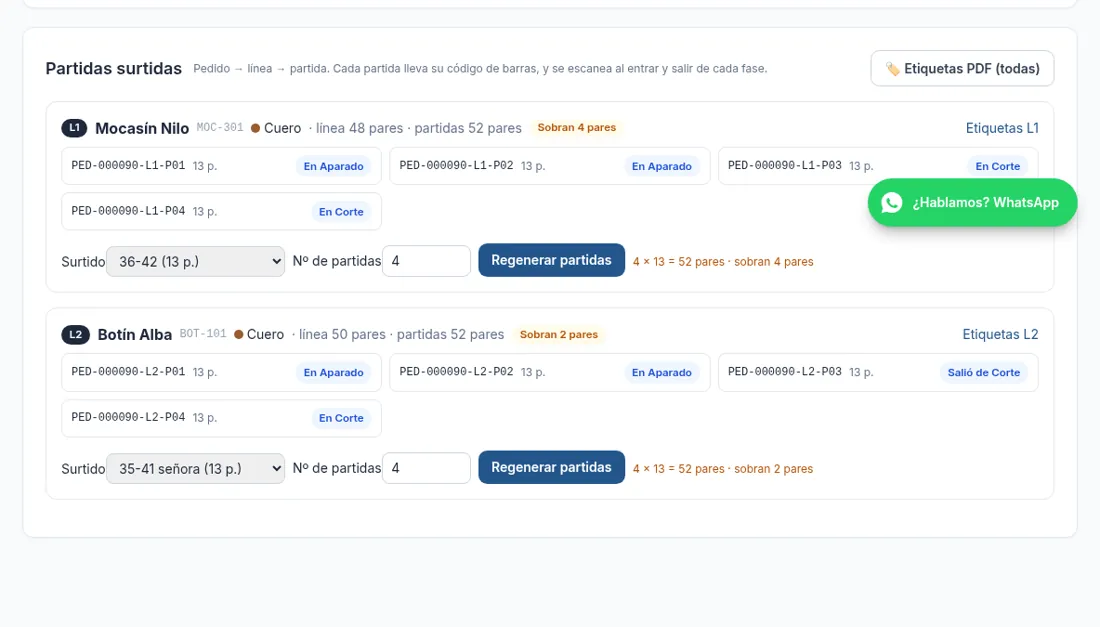Select partida PED-000090-L1-P04
The width and height of the screenshot is (1100, 627).
click(222, 211)
